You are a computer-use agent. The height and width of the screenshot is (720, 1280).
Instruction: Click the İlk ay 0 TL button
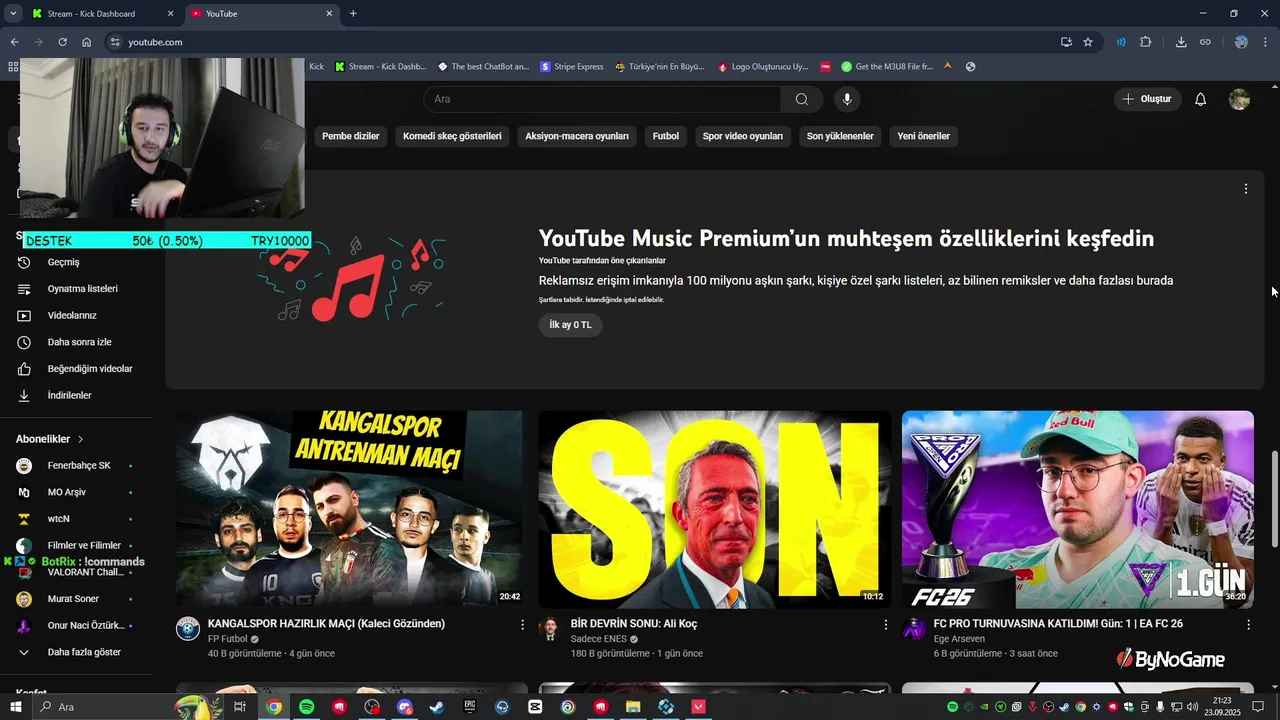click(570, 325)
